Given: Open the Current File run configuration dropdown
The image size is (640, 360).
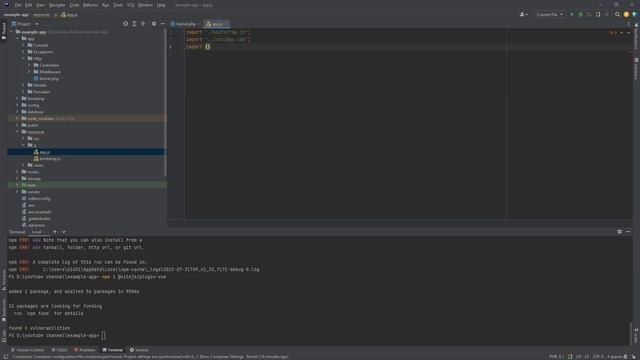Looking at the screenshot, I should click(x=549, y=14).
